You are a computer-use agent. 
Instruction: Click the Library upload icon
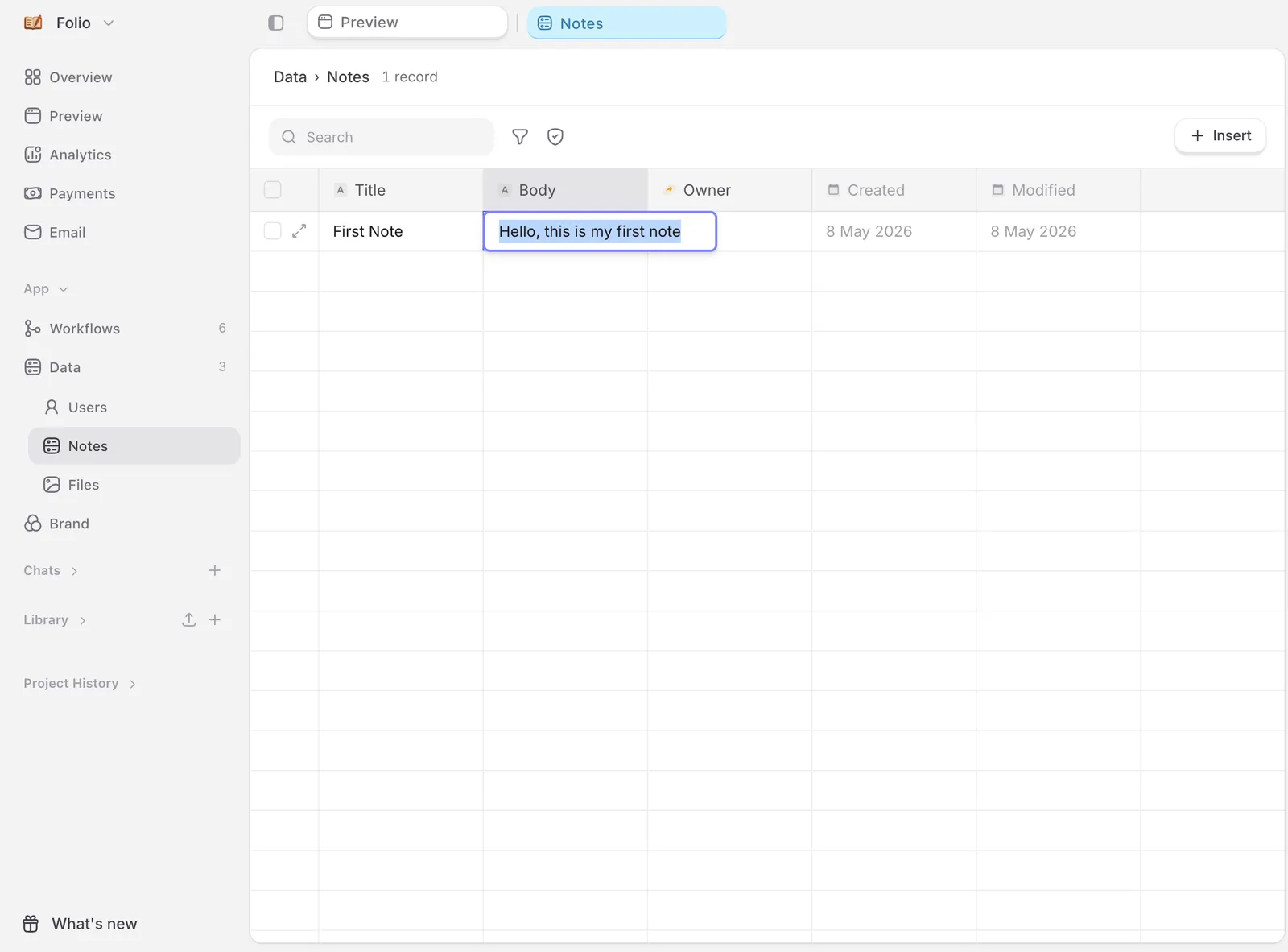189,619
